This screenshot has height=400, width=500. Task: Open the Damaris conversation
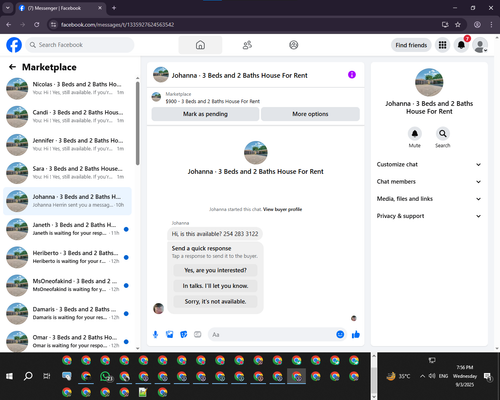67,313
